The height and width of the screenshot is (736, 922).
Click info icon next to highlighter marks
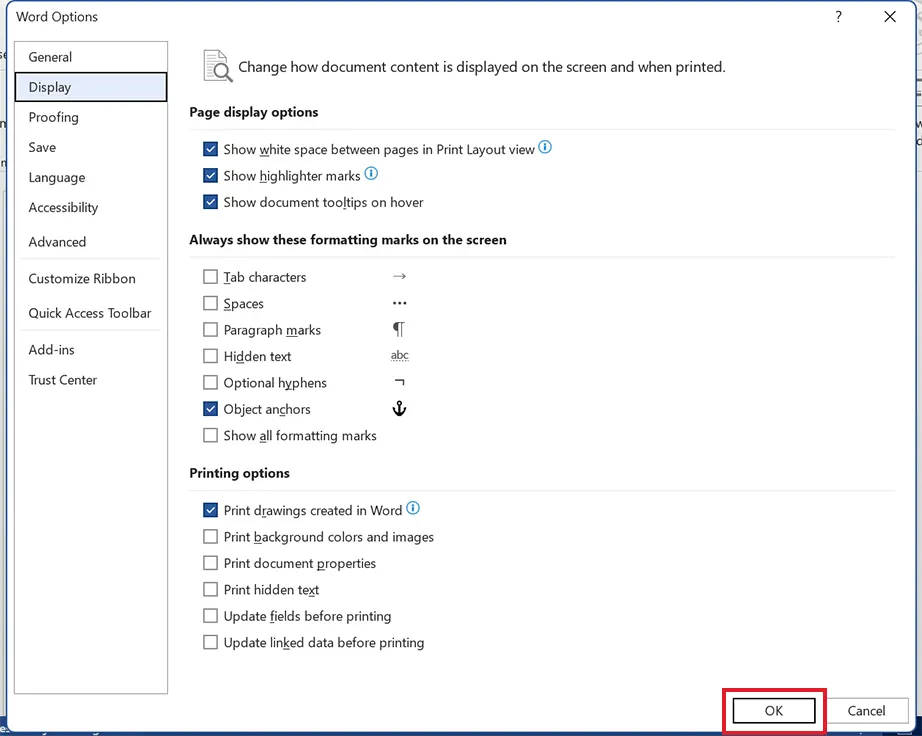(371, 173)
